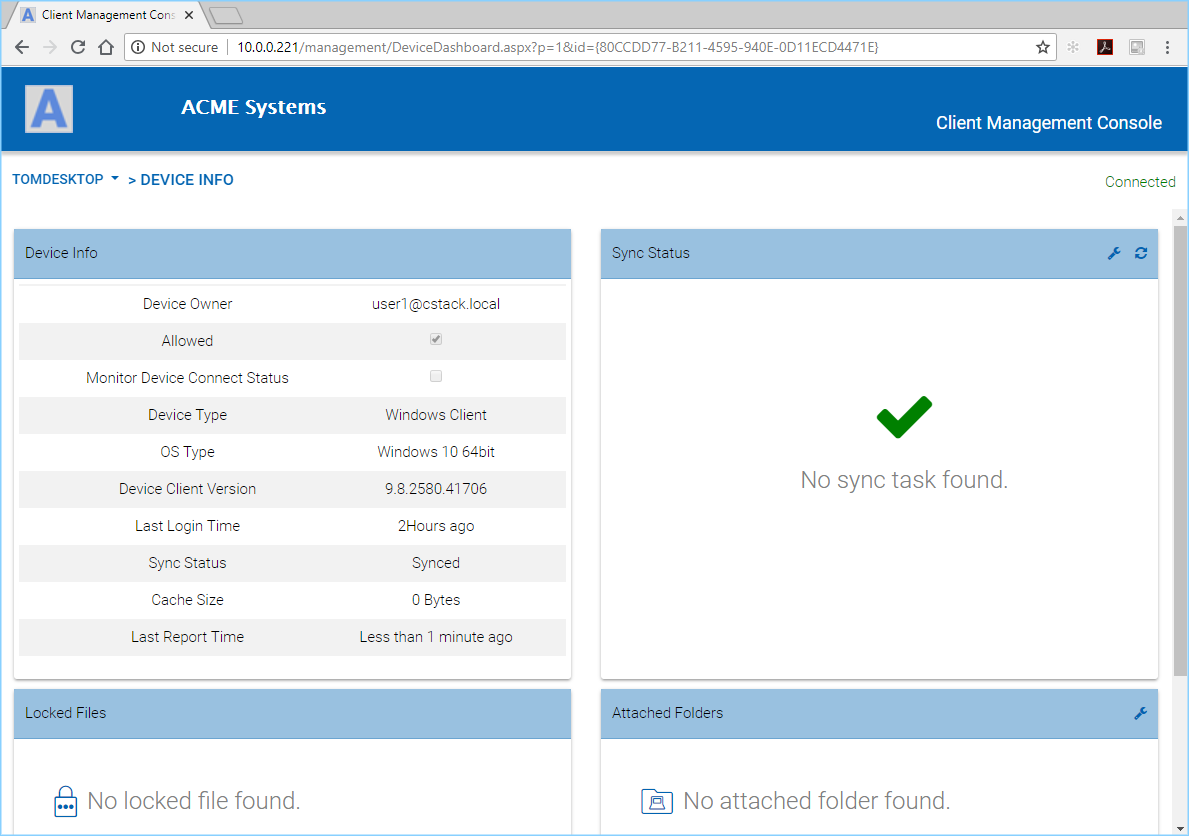Screen dimensions: 1189x836
Task: Enable Monitor Device Connect Status
Action: click(435, 376)
